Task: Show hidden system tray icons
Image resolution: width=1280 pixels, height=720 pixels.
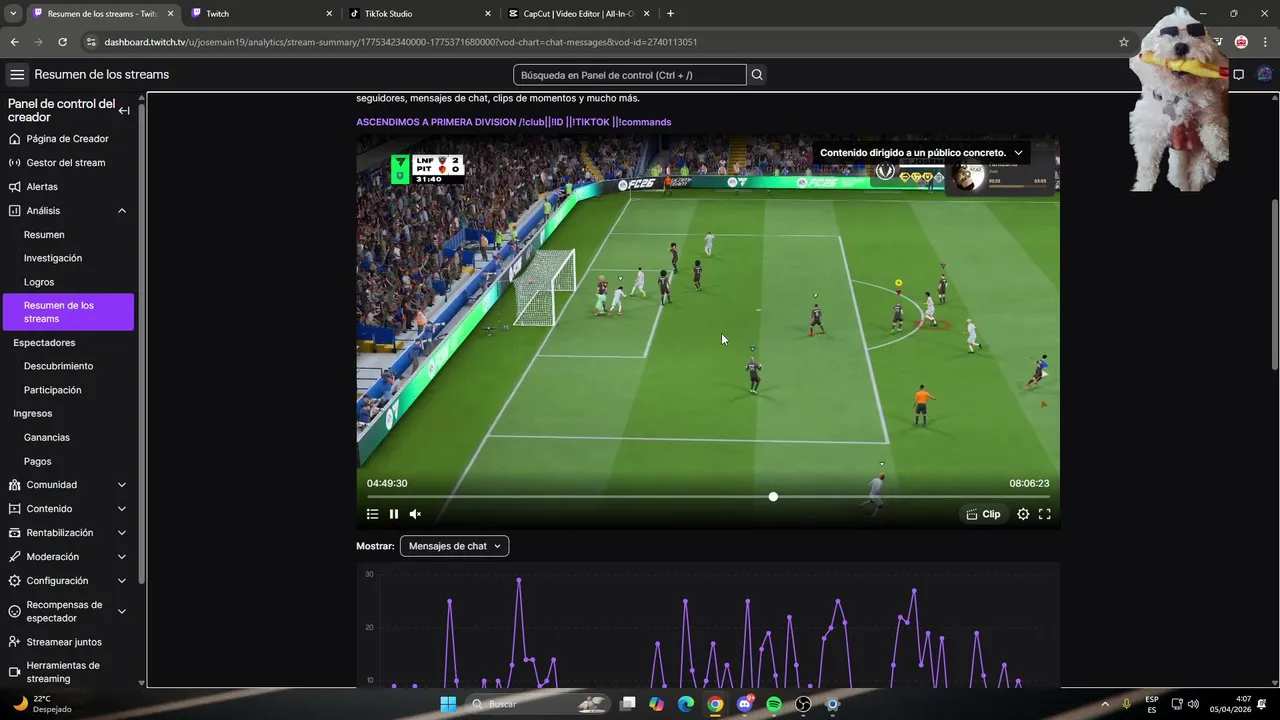Action: (x=1105, y=704)
